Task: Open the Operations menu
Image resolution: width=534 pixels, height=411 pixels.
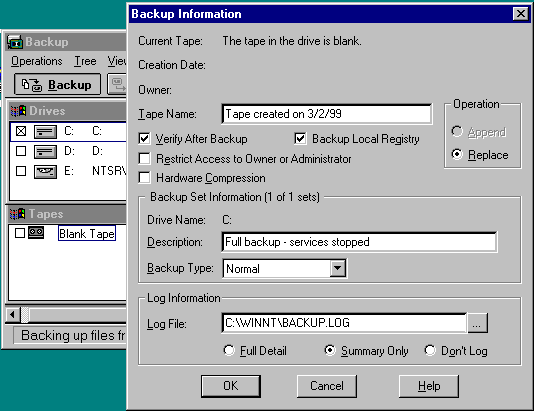Action: 37,61
